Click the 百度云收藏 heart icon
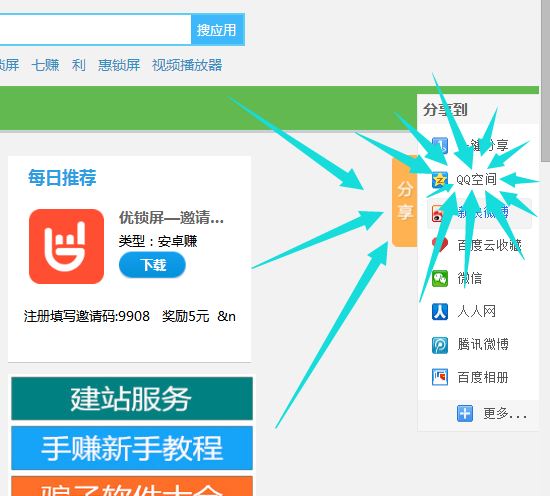Viewport: 550px width, 496px height. coord(440,245)
